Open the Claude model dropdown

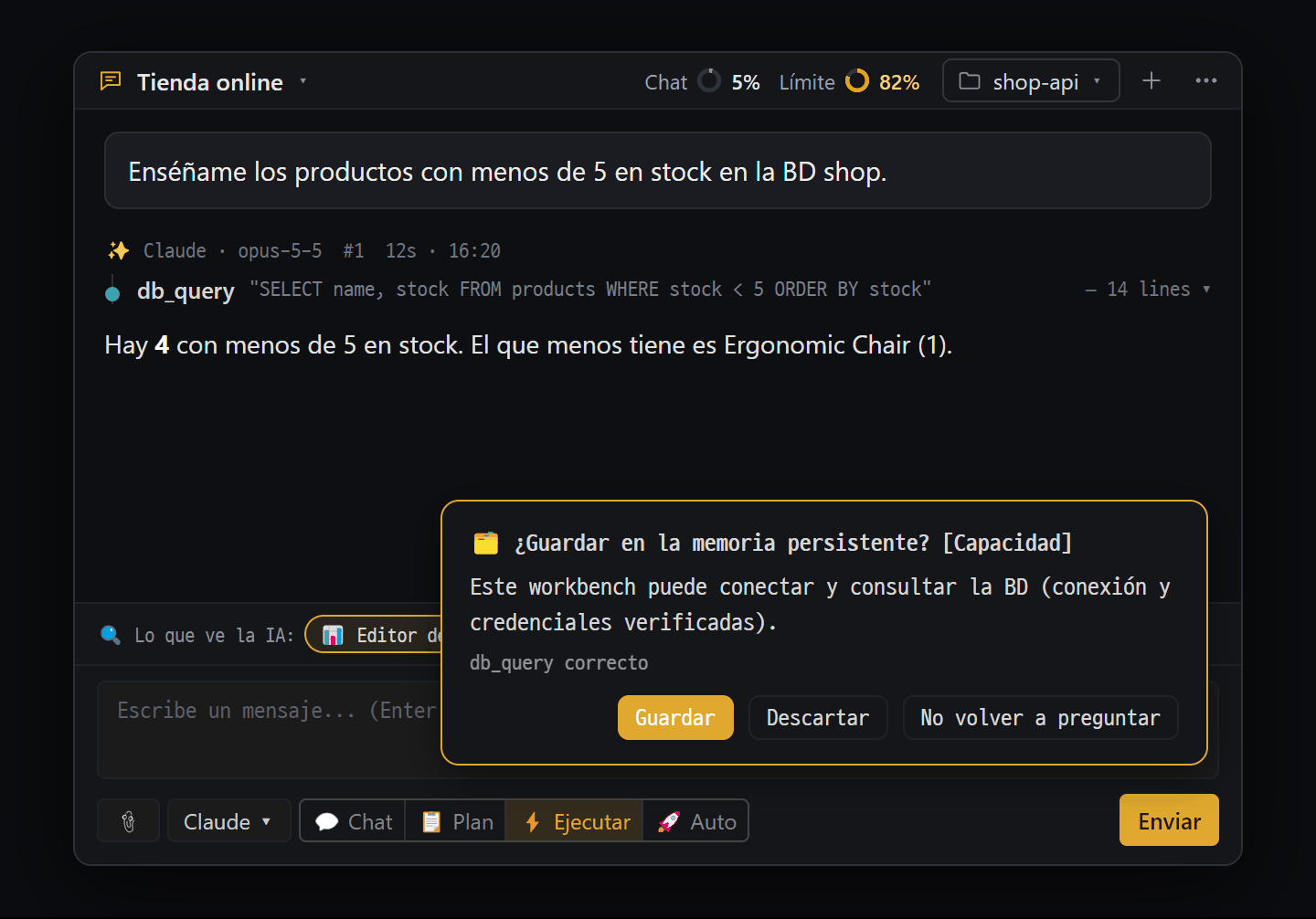tap(228, 821)
